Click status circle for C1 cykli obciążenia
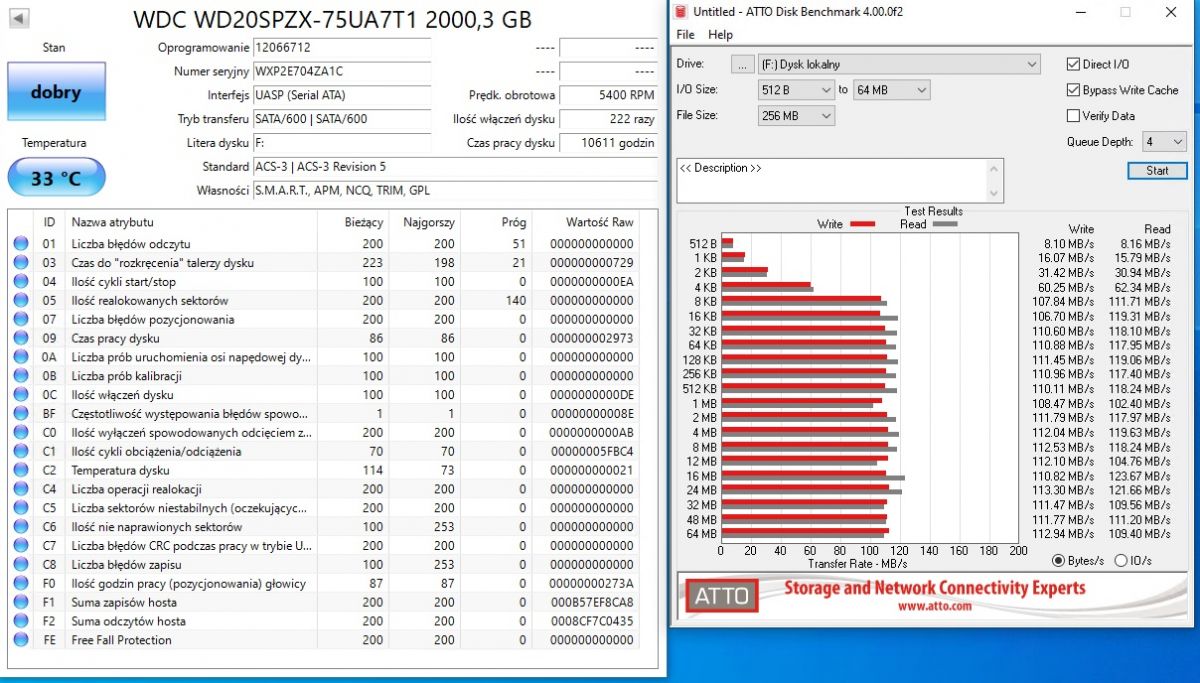This screenshot has height=683, width=1200. click(21, 452)
